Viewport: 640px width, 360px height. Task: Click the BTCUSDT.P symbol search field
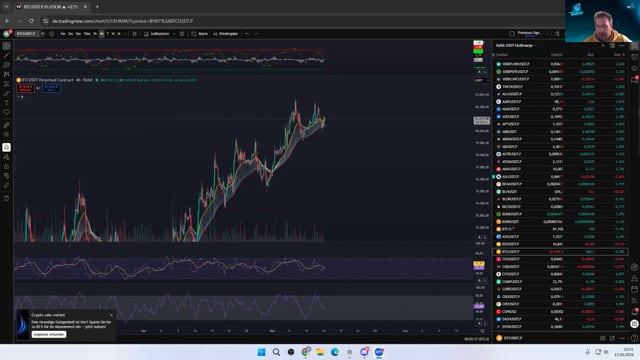click(x=29, y=34)
